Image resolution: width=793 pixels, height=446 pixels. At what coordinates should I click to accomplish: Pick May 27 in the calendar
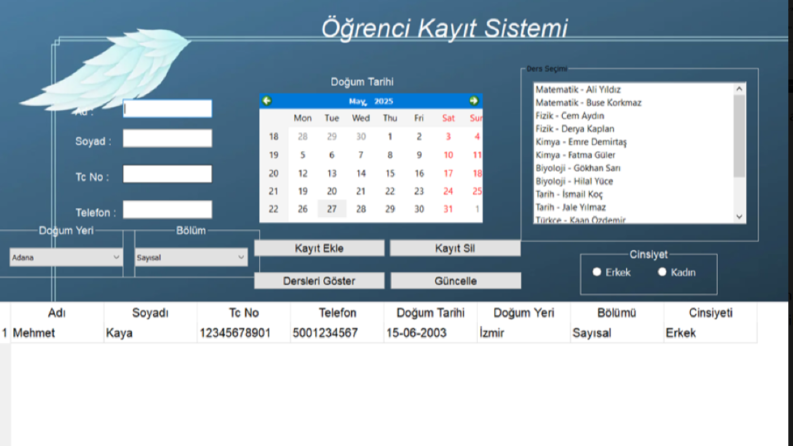tap(332, 209)
